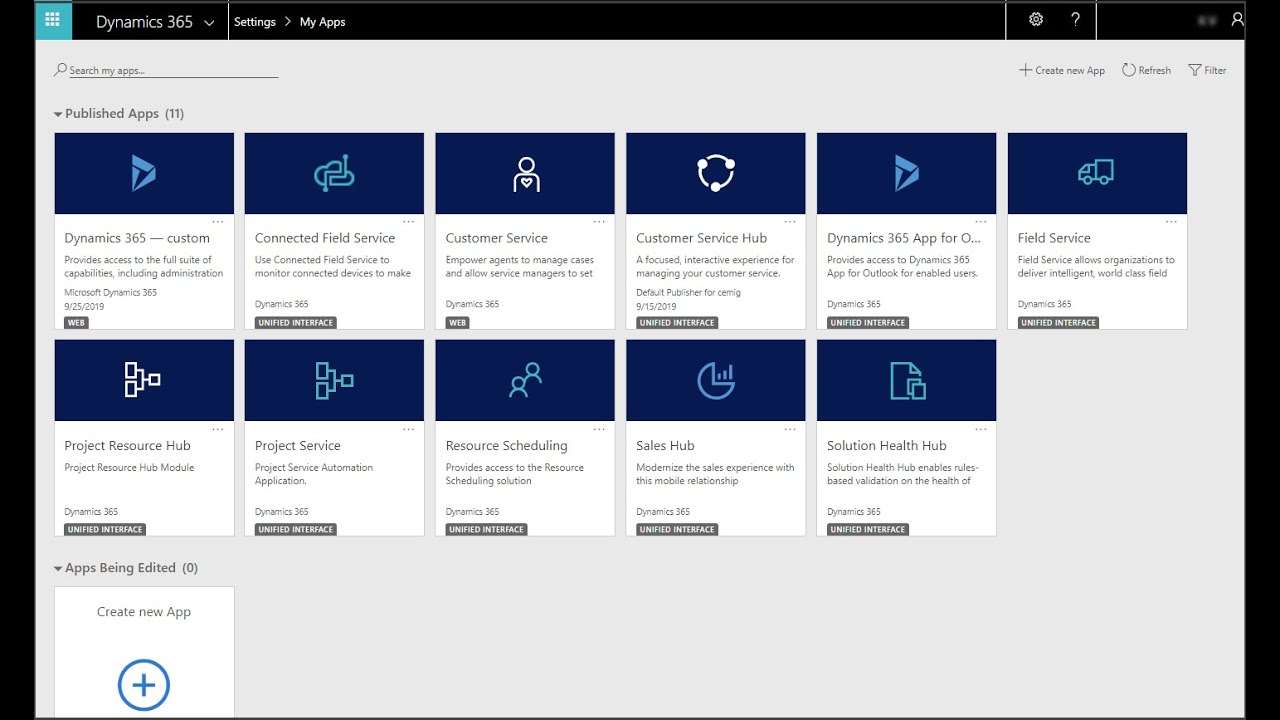Screen dimensions: 1280x720
Task: Focus the Search my apps field
Action: [x=166, y=70]
